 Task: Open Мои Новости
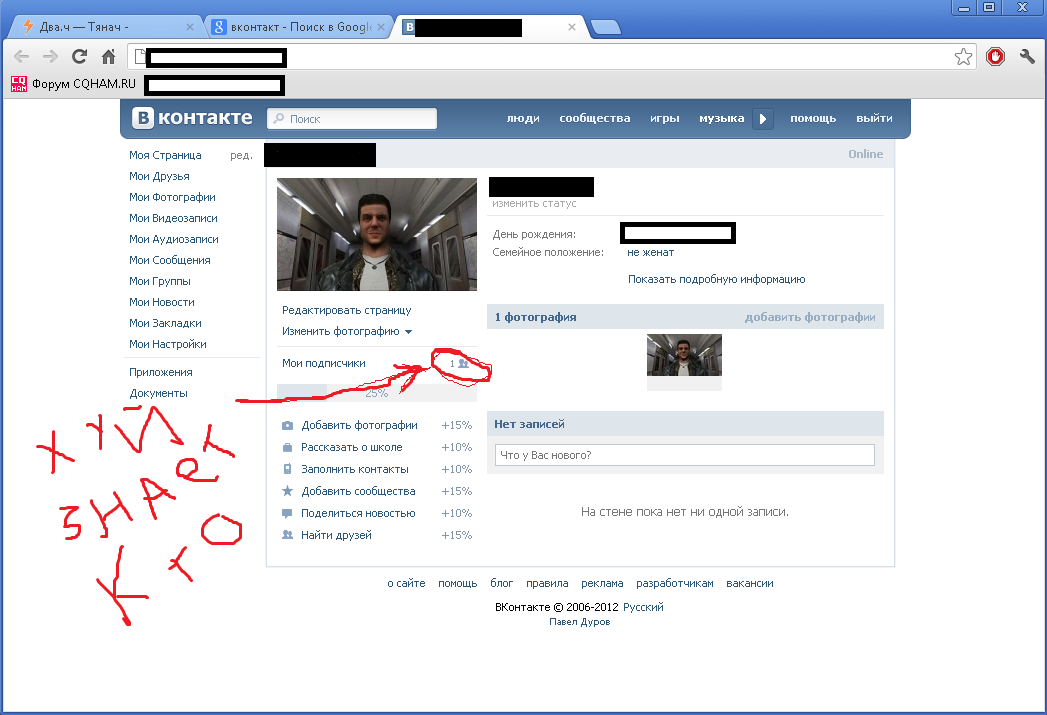pyautogui.click(x=162, y=302)
